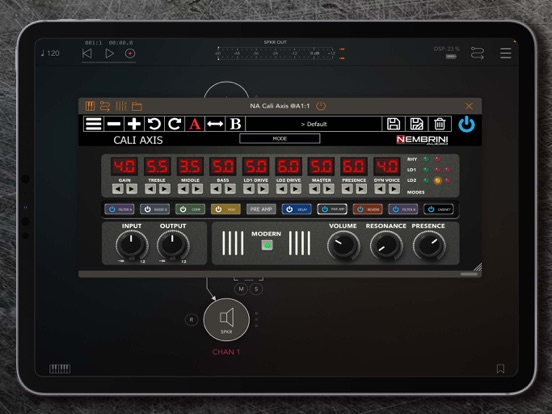Select the orange LD2 mode LED
The width and height of the screenshot is (552, 414).
click(x=437, y=181)
